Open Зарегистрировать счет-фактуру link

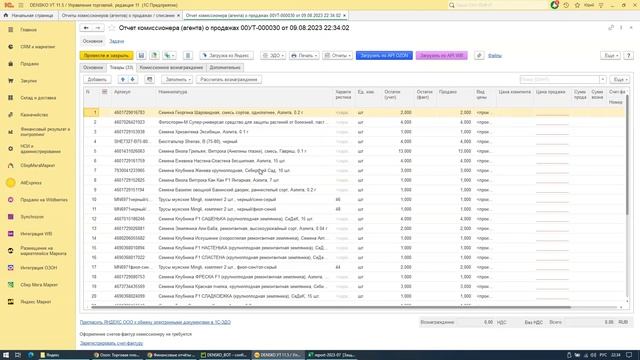pos(111,343)
